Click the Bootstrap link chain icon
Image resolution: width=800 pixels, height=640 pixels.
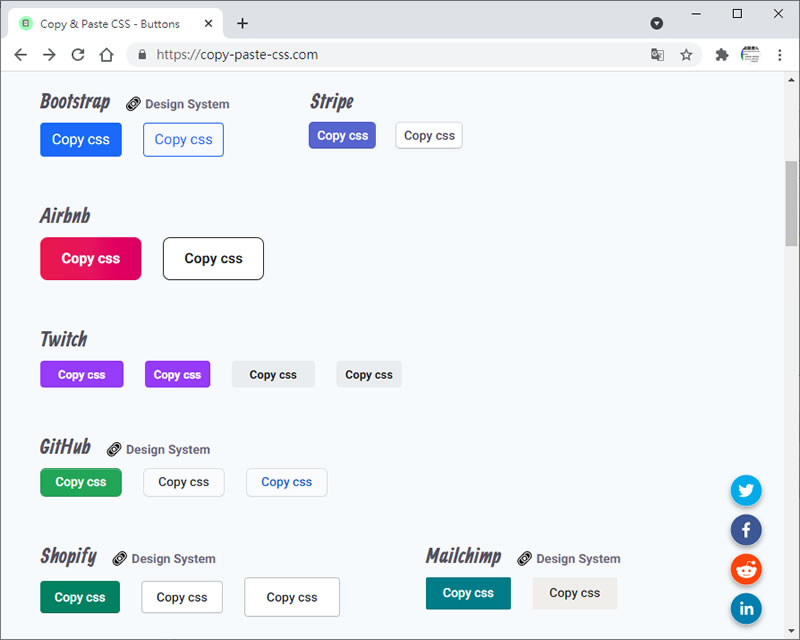tap(133, 104)
